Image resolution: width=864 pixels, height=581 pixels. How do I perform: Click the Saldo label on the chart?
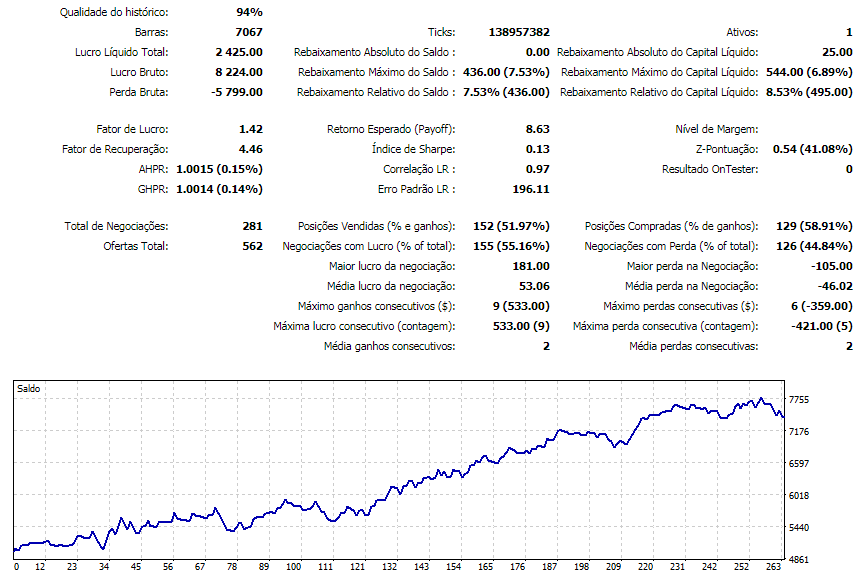click(x=29, y=388)
